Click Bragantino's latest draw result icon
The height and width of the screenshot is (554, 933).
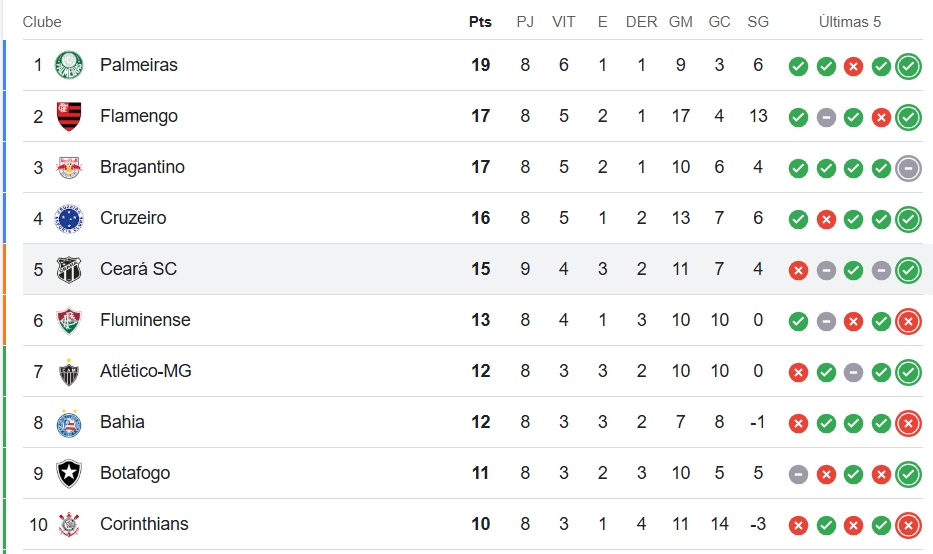tap(909, 168)
